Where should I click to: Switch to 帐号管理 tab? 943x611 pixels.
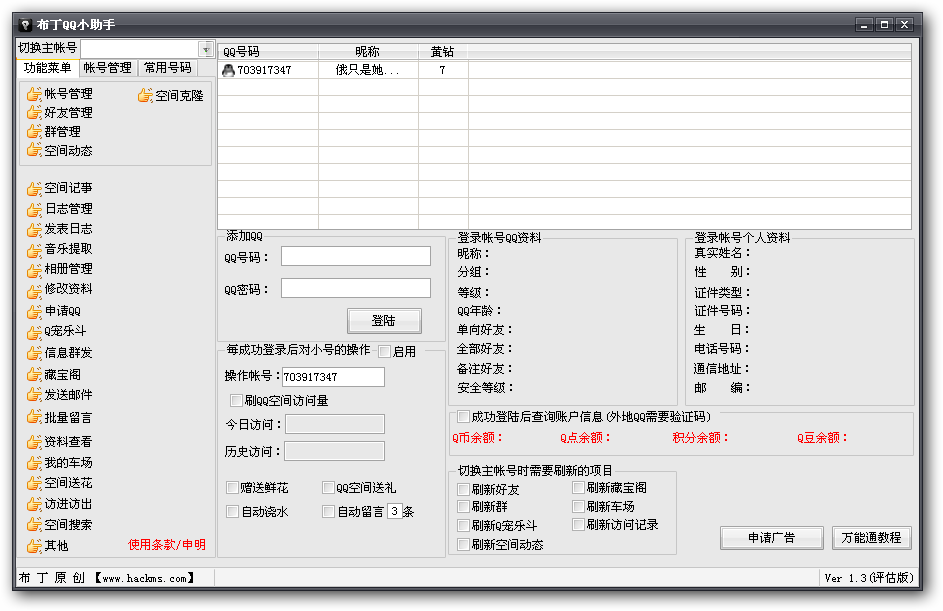coord(108,68)
